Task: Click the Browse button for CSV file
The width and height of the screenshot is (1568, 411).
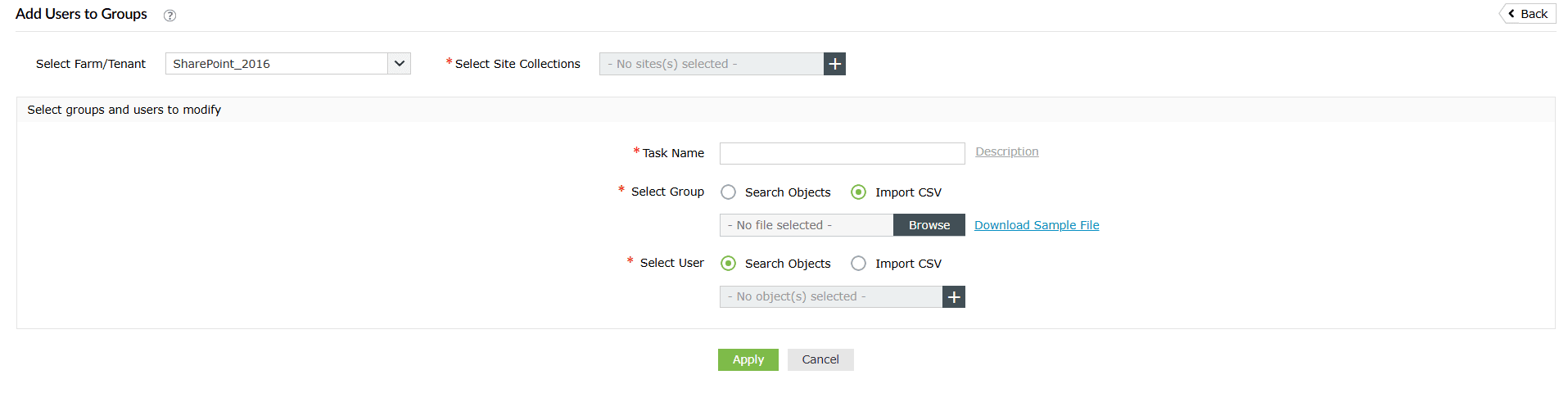Action: click(x=929, y=225)
